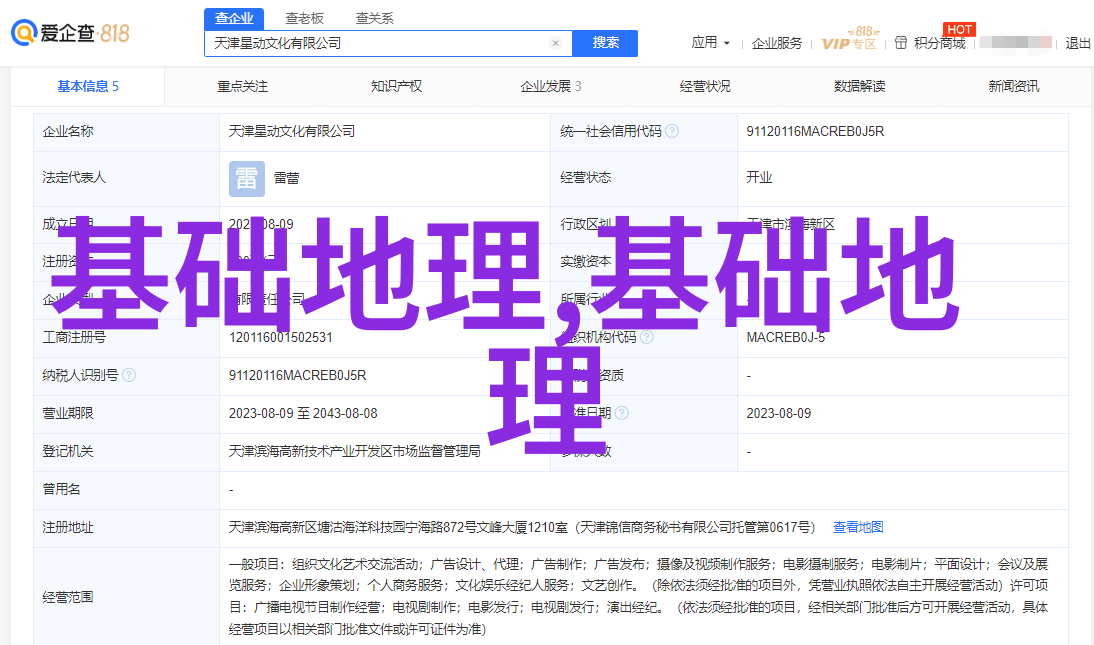Click the blue 搜索 button

[605, 43]
